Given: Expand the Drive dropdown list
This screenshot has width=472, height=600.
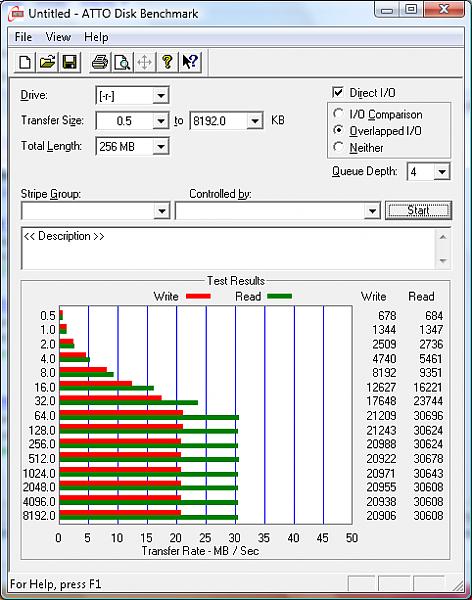Looking at the screenshot, I should (161, 95).
